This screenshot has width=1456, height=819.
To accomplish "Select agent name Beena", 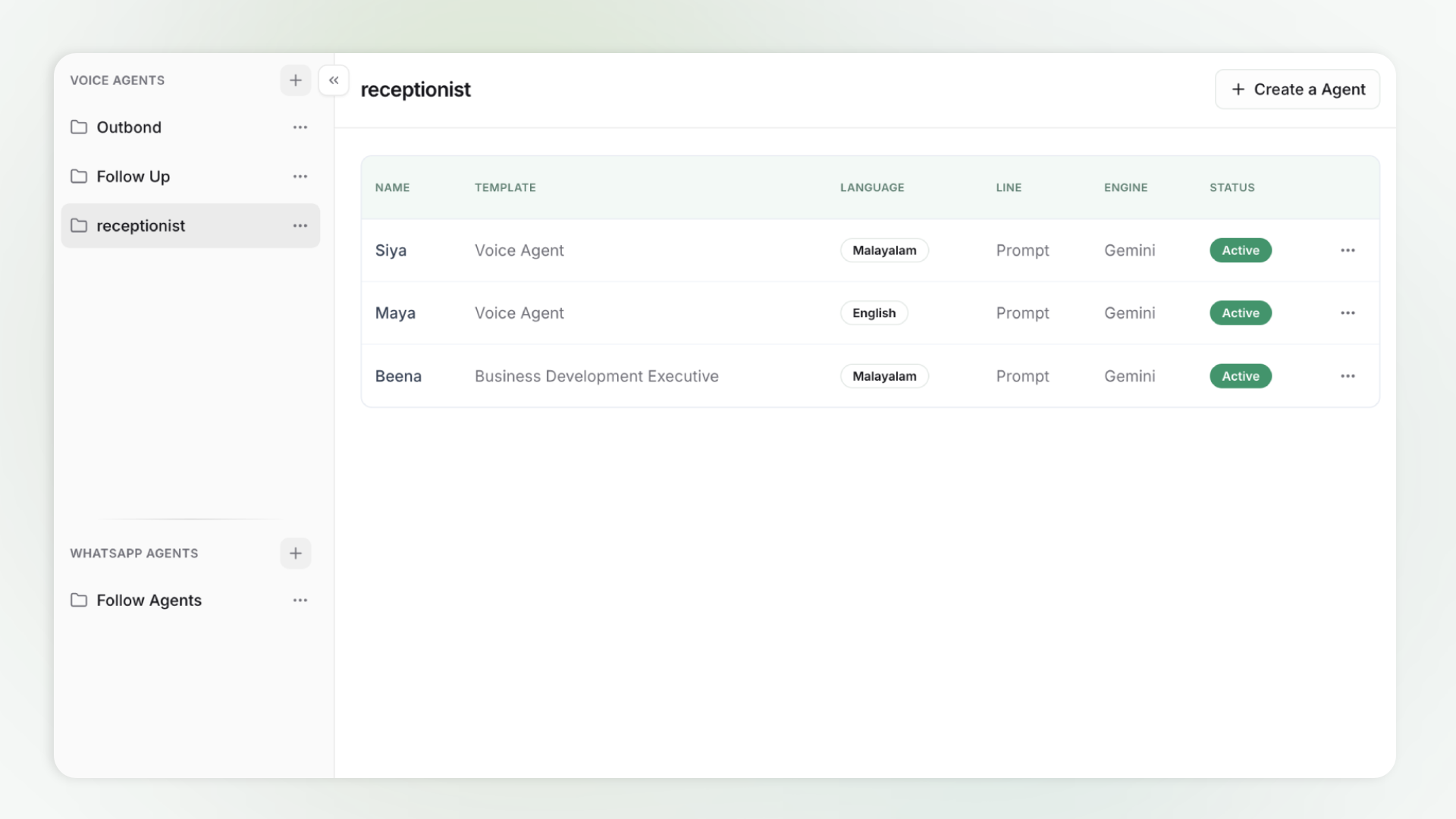I will (398, 376).
